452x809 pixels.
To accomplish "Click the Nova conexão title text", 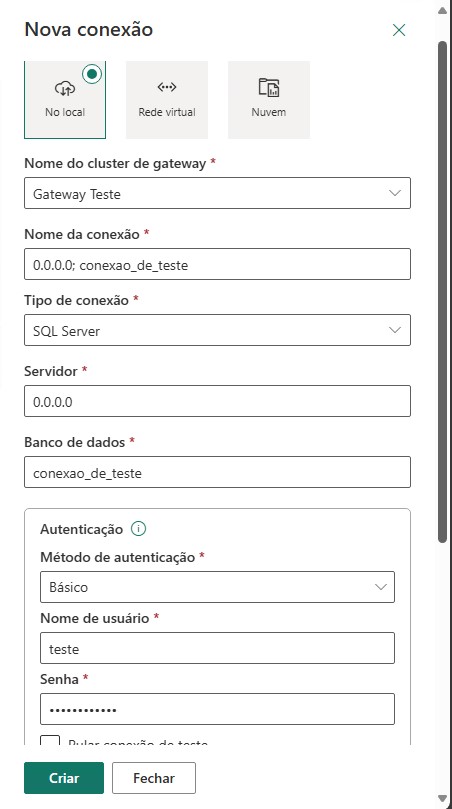I will [x=89, y=29].
